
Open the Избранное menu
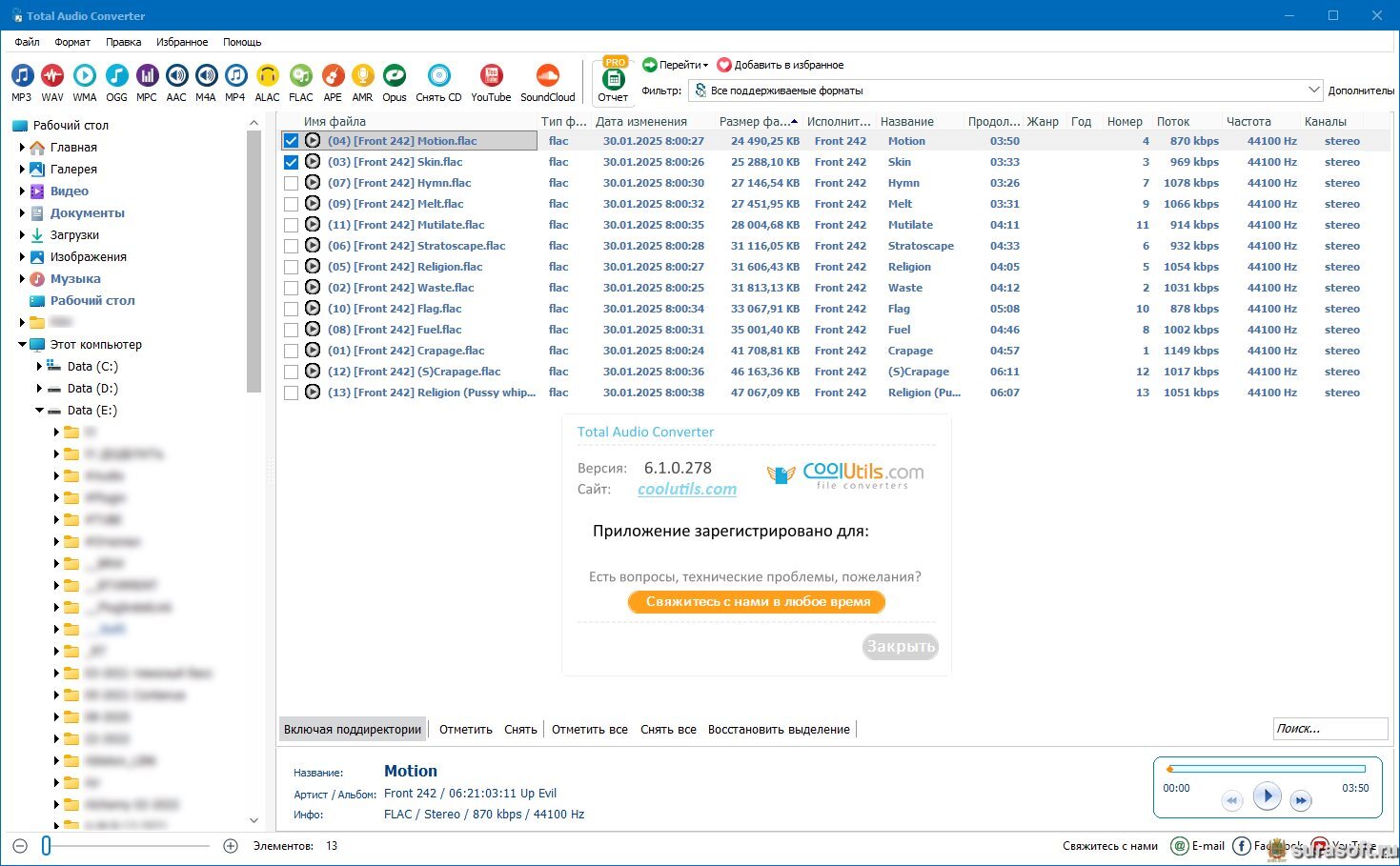pos(182,42)
